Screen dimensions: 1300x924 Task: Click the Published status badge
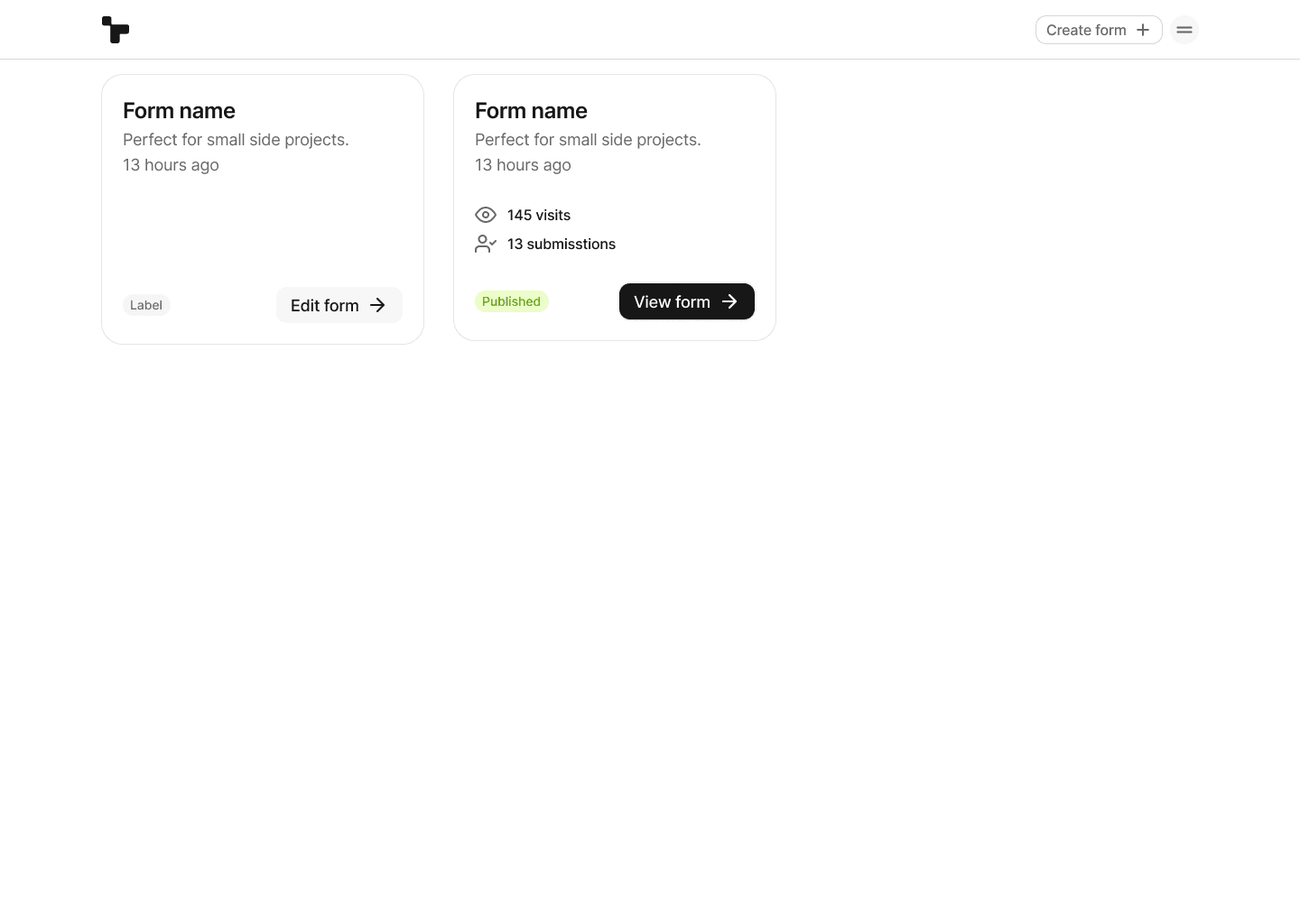pyautogui.click(x=512, y=301)
